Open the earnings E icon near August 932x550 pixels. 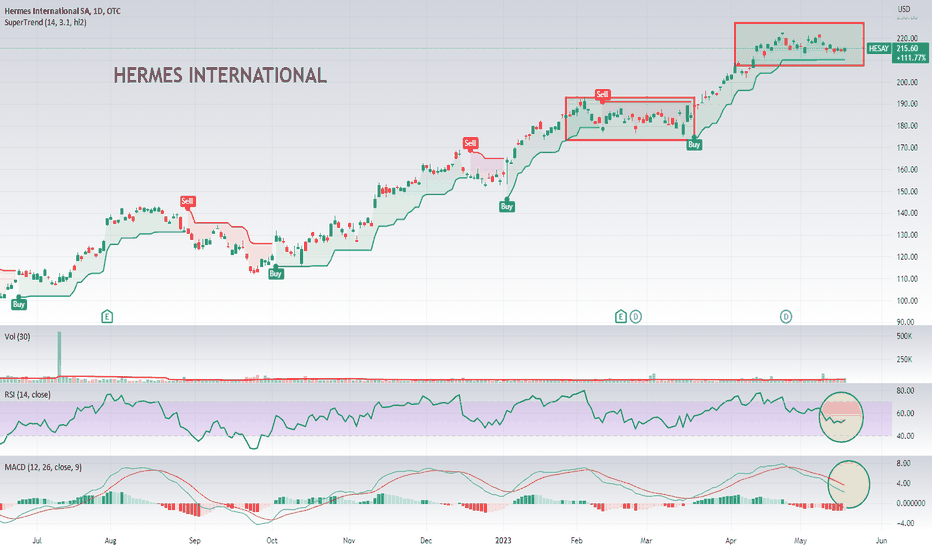tap(107, 316)
